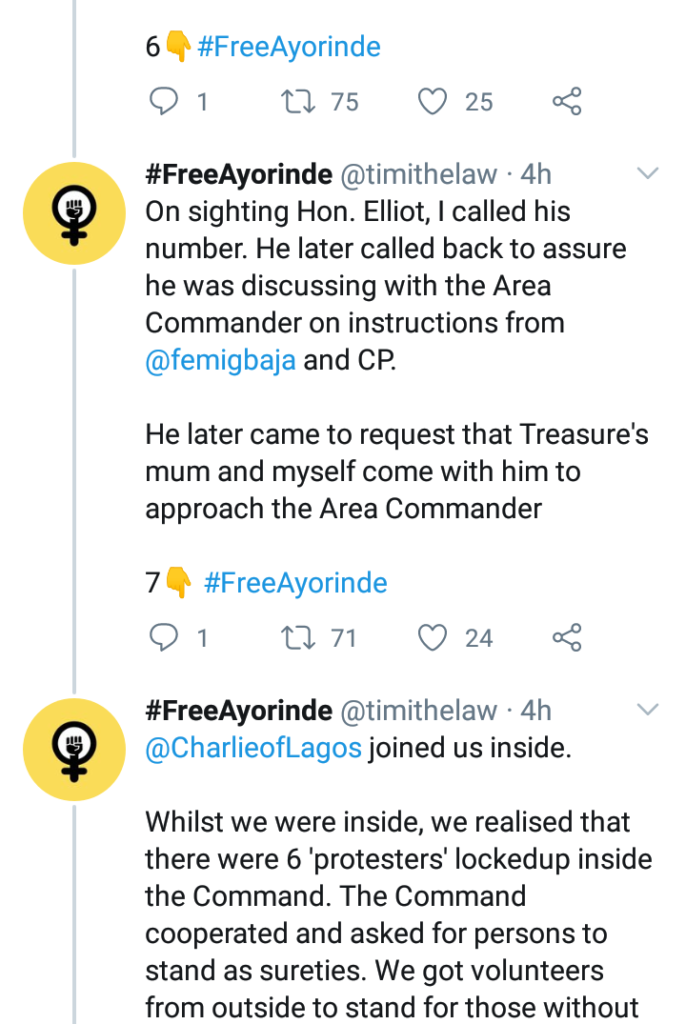Open the tweet about 6 protesters locked up
686x1024 pixels.
395,878
